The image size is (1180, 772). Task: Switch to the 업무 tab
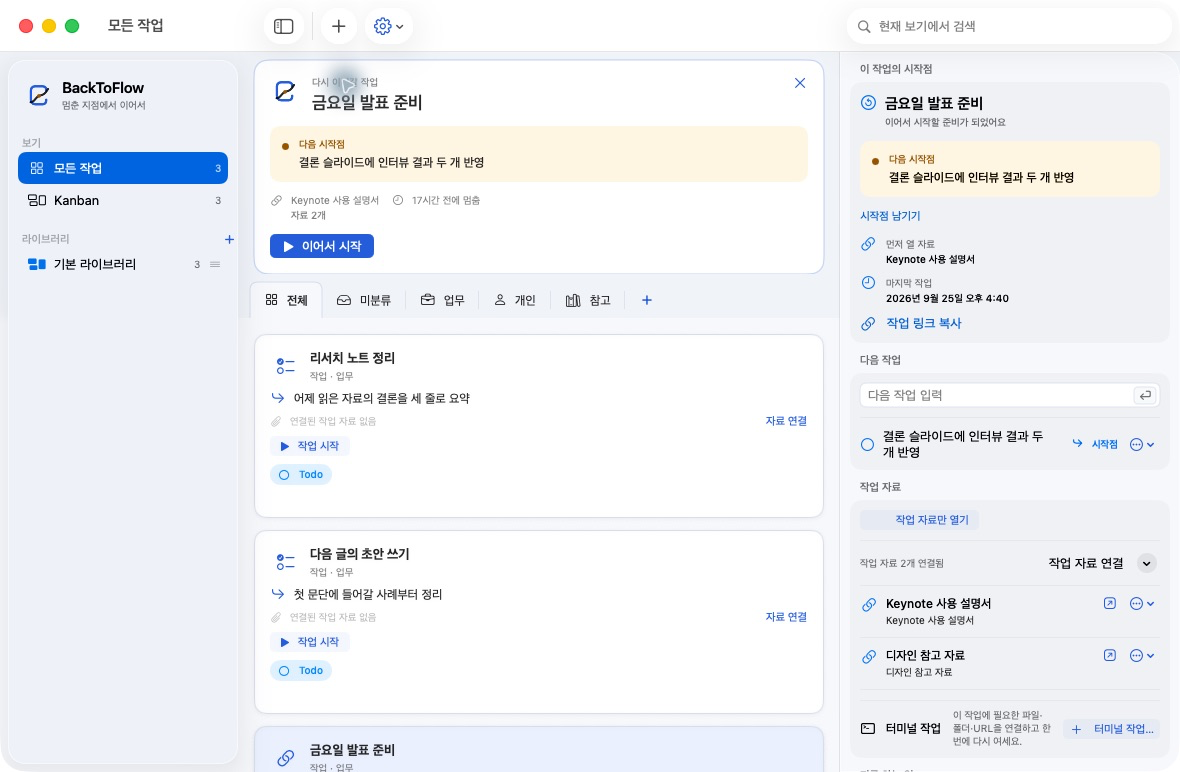pos(442,300)
